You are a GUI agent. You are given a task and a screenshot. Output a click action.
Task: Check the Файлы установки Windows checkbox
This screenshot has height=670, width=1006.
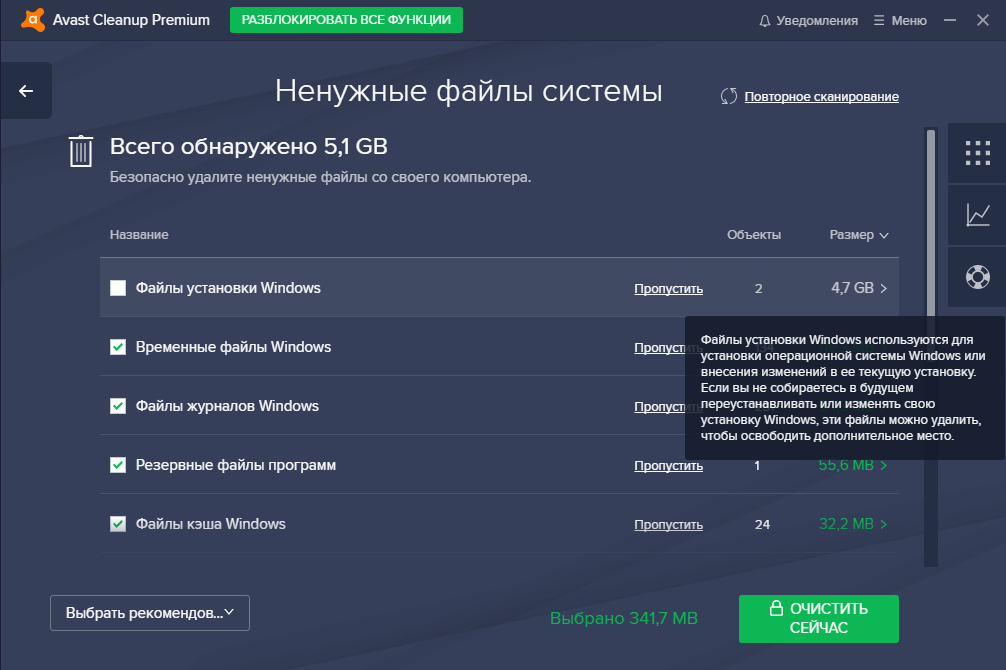pos(118,288)
